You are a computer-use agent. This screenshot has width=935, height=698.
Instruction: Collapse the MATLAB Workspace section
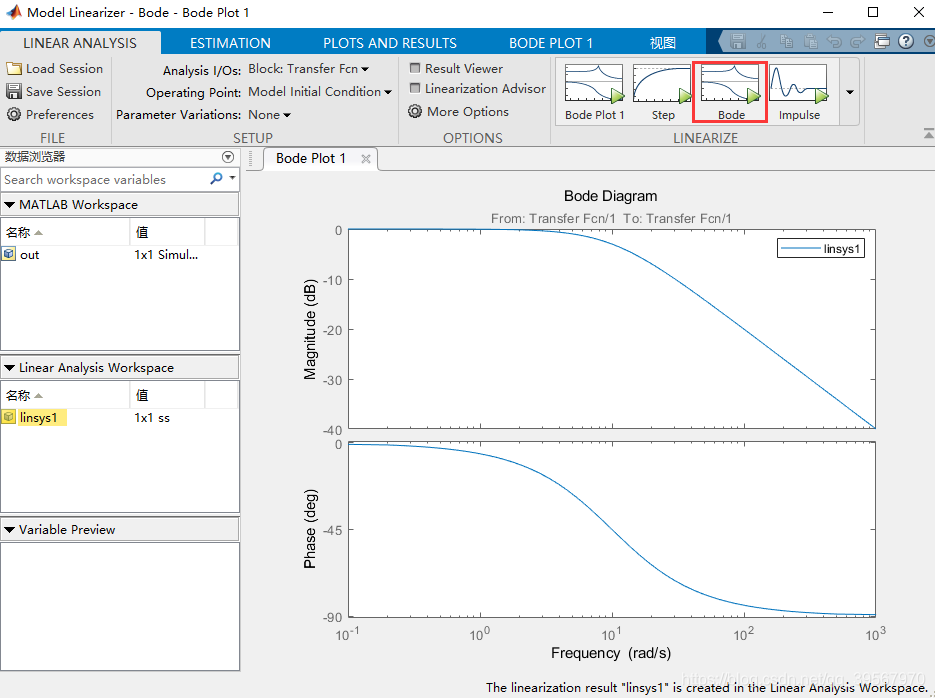coord(10,204)
